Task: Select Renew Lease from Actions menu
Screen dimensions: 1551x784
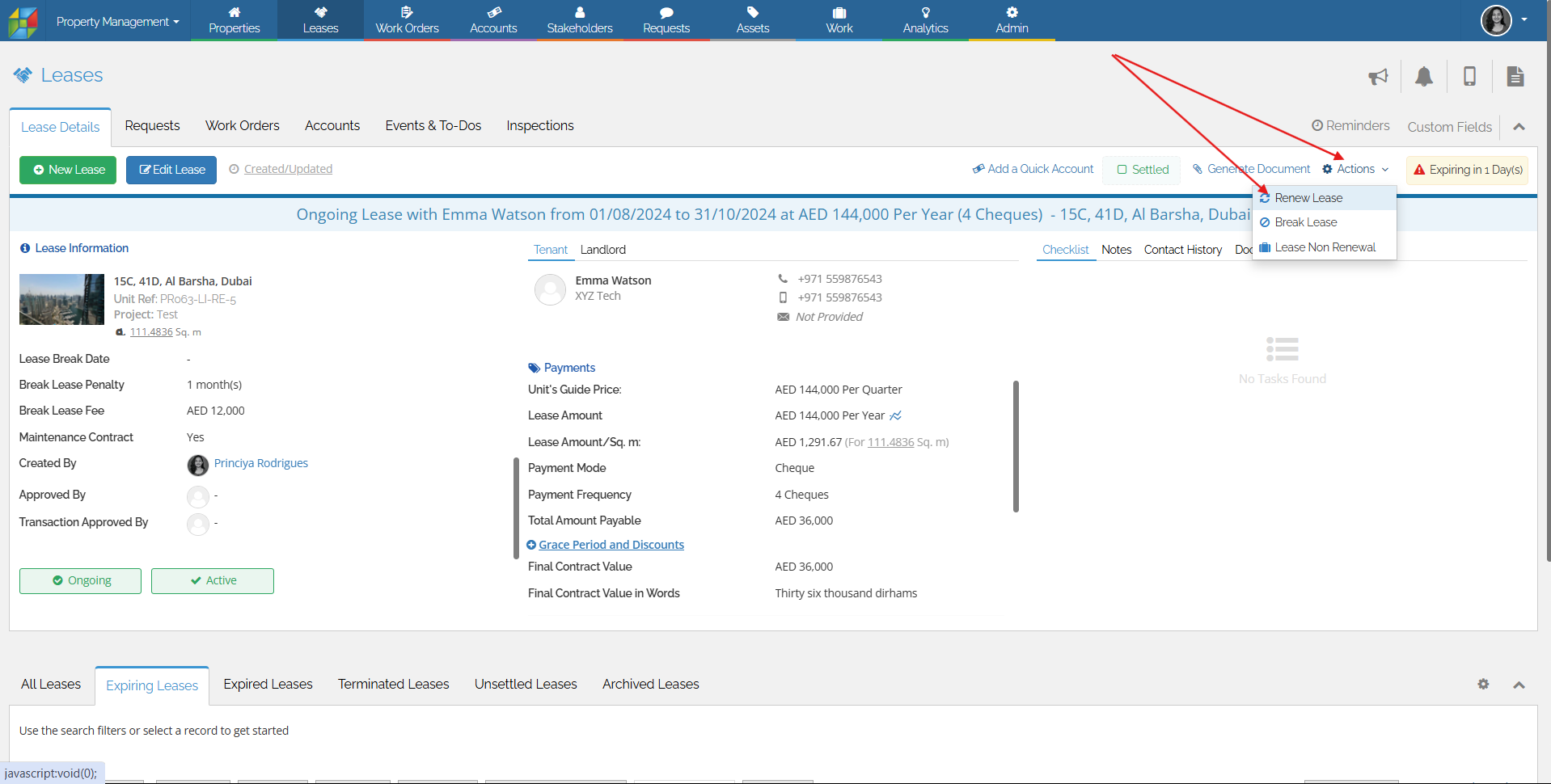Action: [1308, 198]
